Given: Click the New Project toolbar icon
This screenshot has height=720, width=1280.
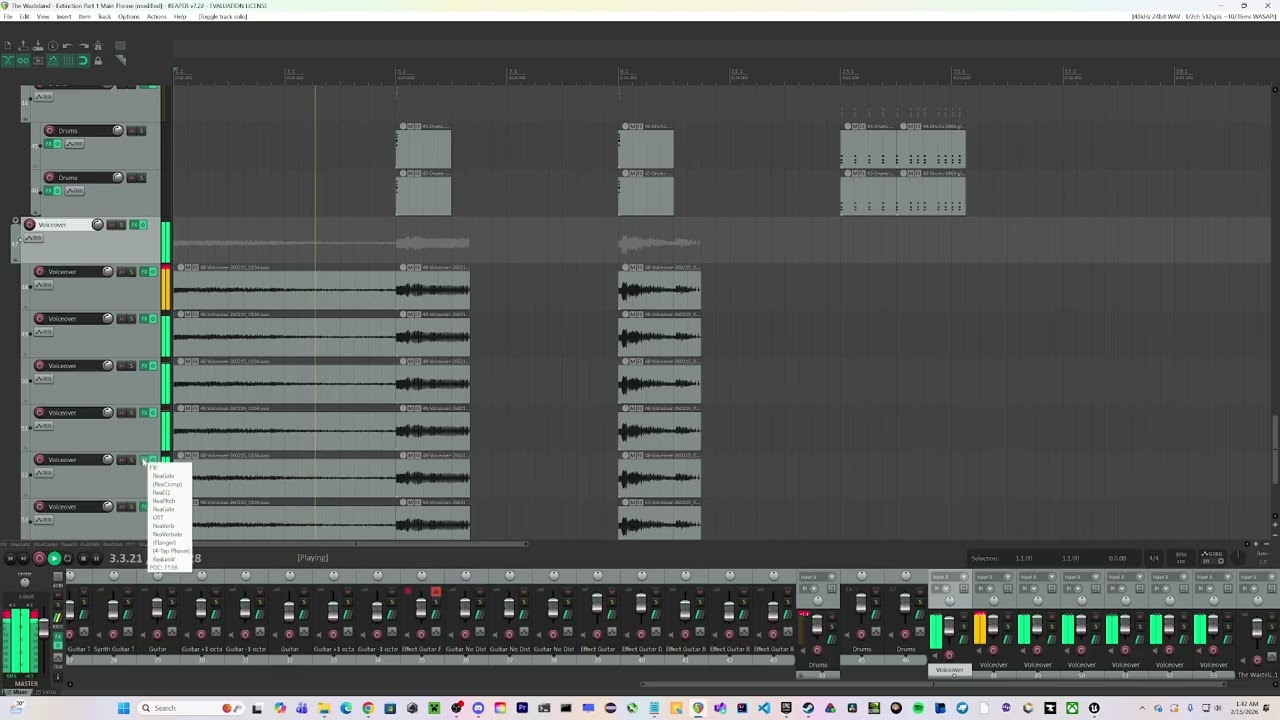Looking at the screenshot, I should [x=8, y=46].
